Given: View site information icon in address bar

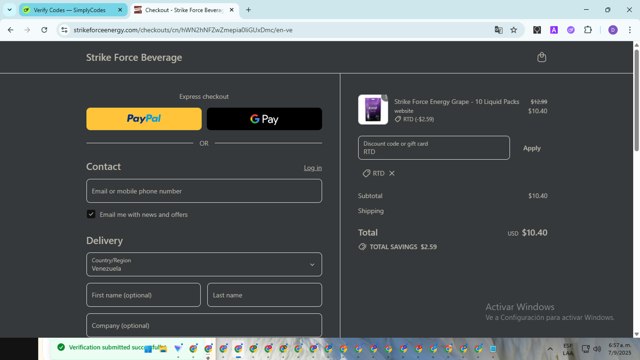Looking at the screenshot, I should 64,30.
